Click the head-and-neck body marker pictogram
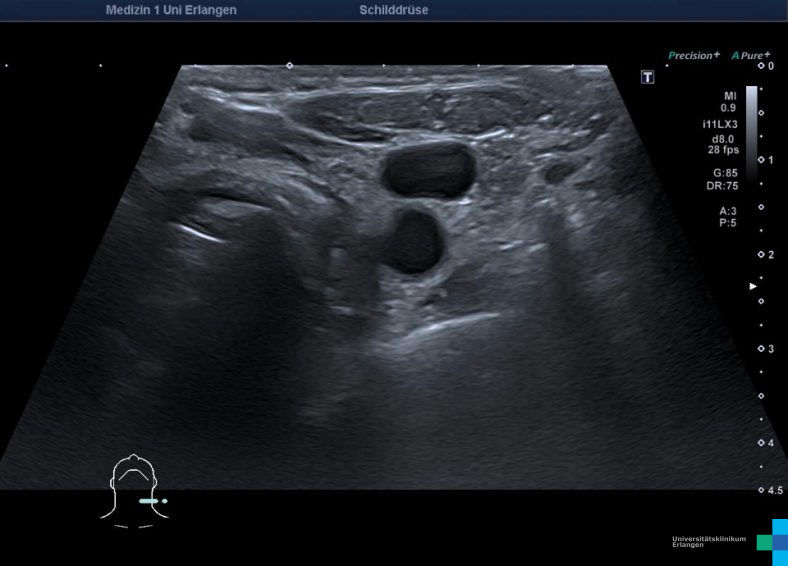The width and height of the screenshot is (788, 566). tap(134, 489)
